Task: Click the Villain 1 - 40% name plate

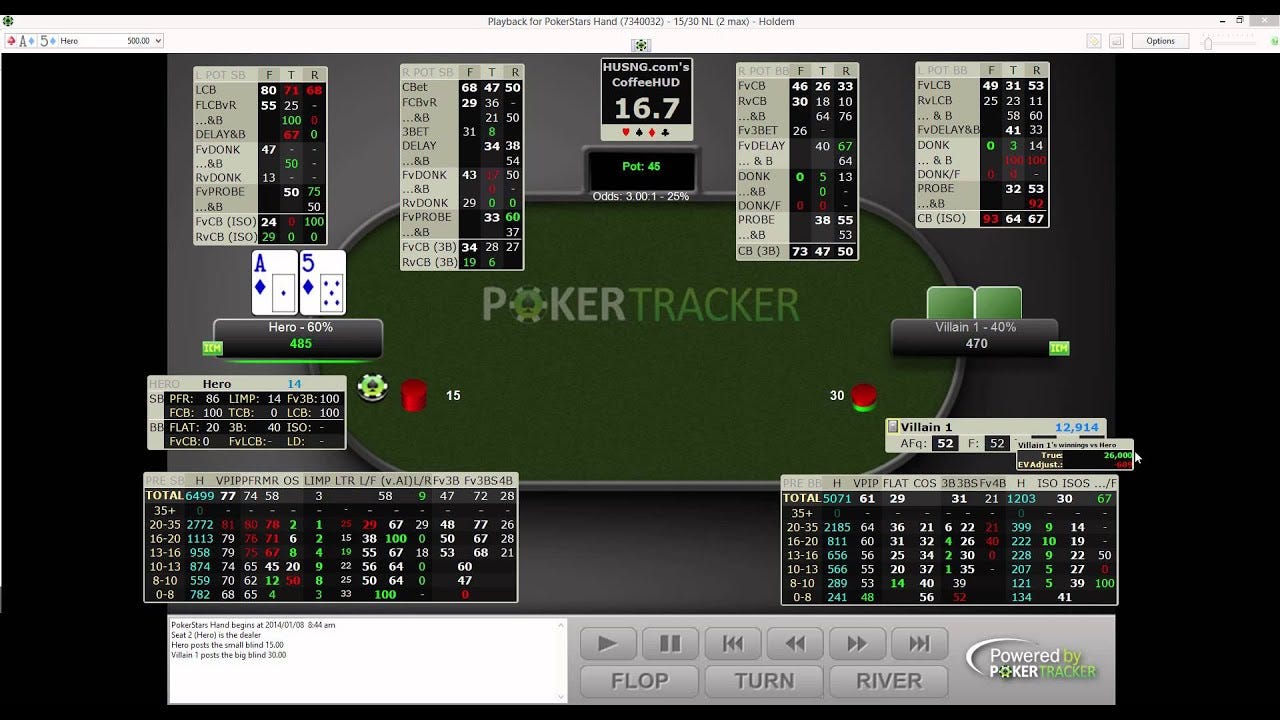Action: tap(975, 338)
